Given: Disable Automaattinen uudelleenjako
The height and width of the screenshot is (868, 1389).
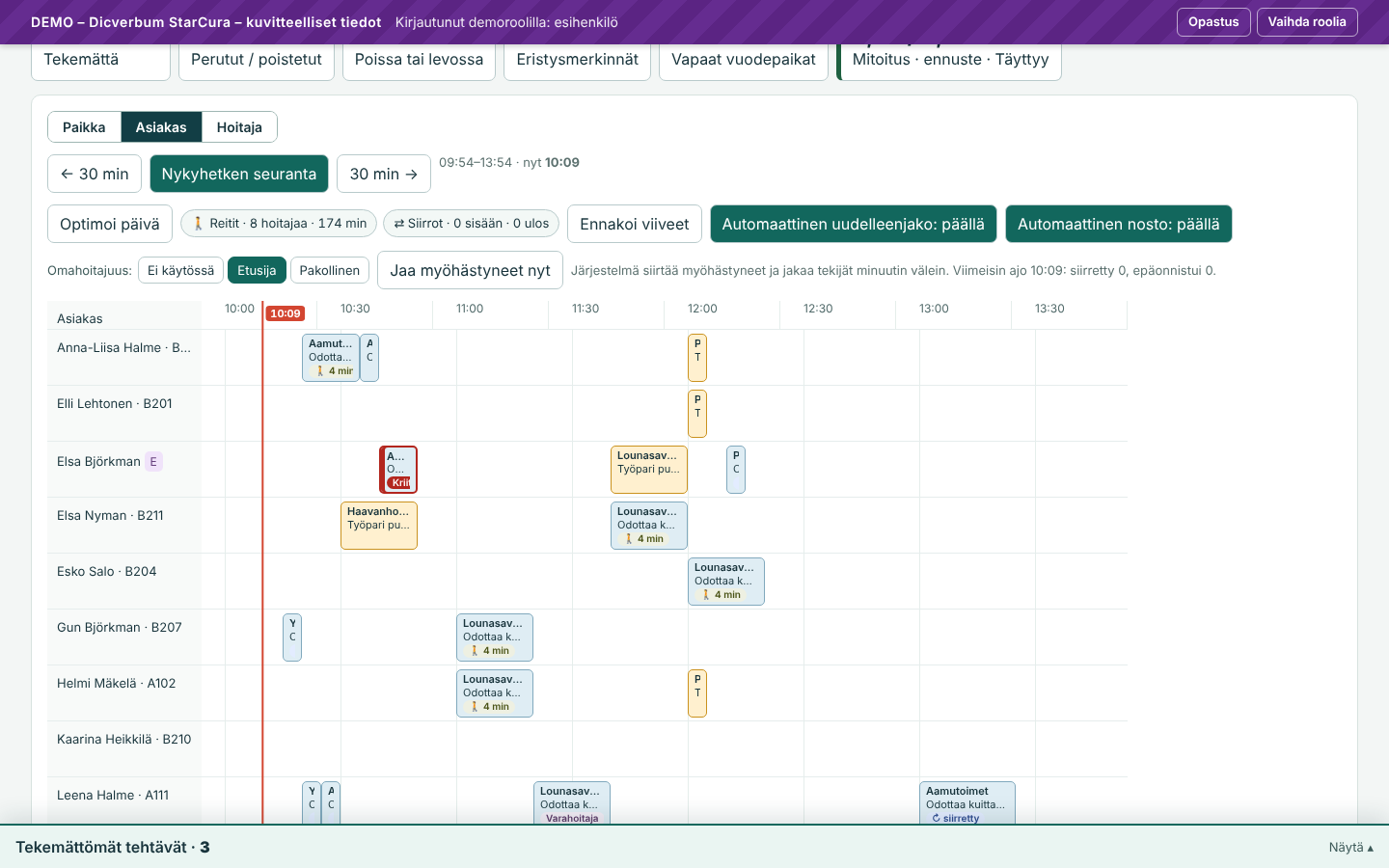Looking at the screenshot, I should 854,224.
